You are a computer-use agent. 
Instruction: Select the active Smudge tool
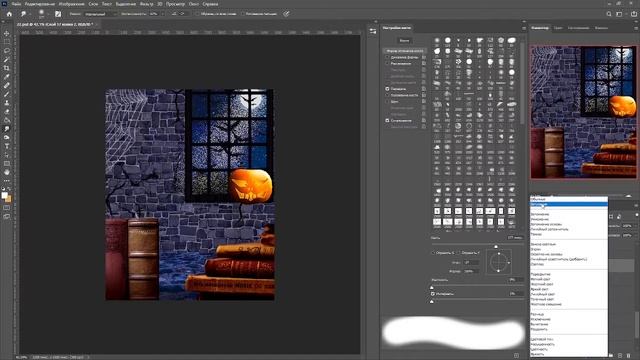(7, 129)
